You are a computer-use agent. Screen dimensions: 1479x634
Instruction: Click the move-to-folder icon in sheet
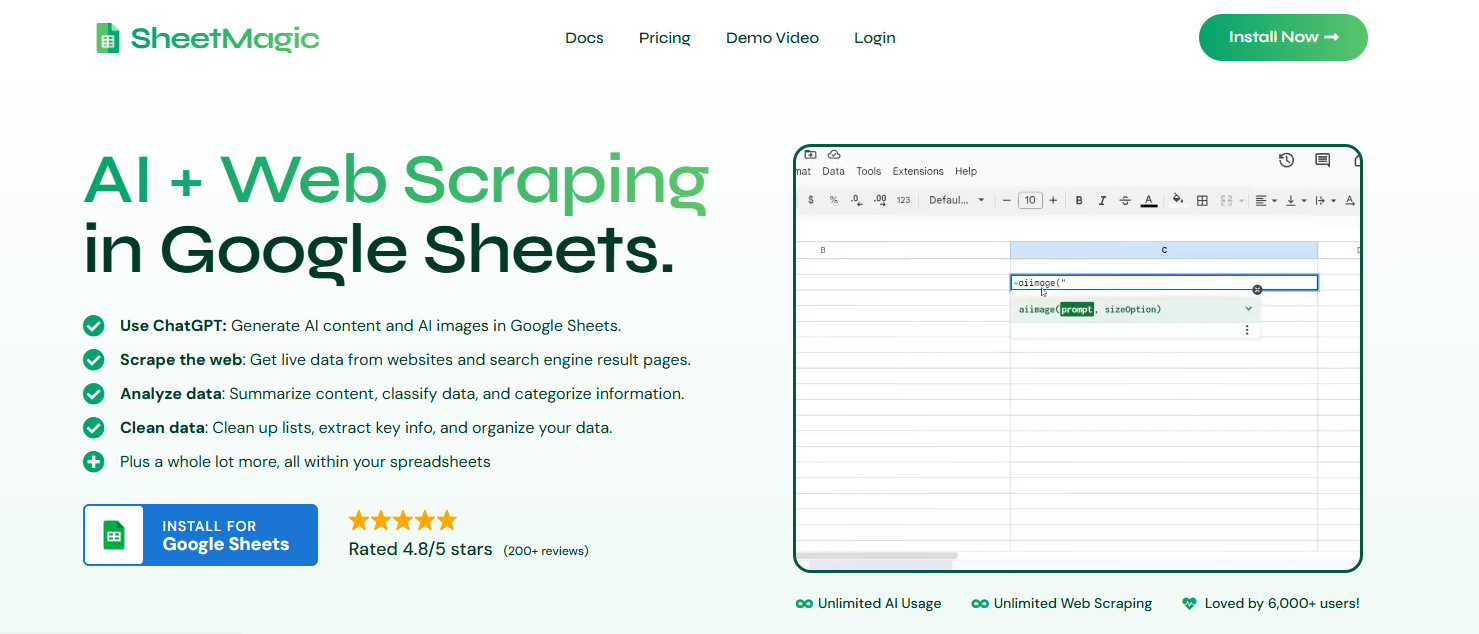click(810, 155)
